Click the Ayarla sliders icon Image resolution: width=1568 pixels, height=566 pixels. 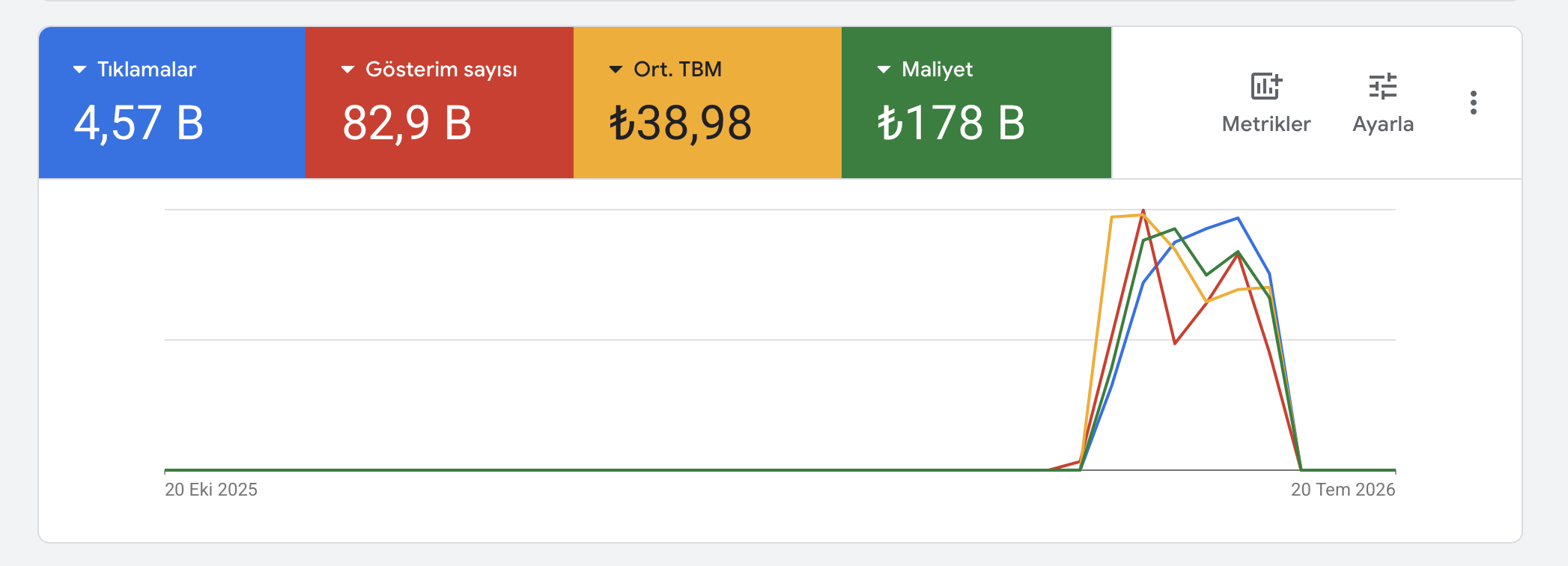tap(1383, 87)
